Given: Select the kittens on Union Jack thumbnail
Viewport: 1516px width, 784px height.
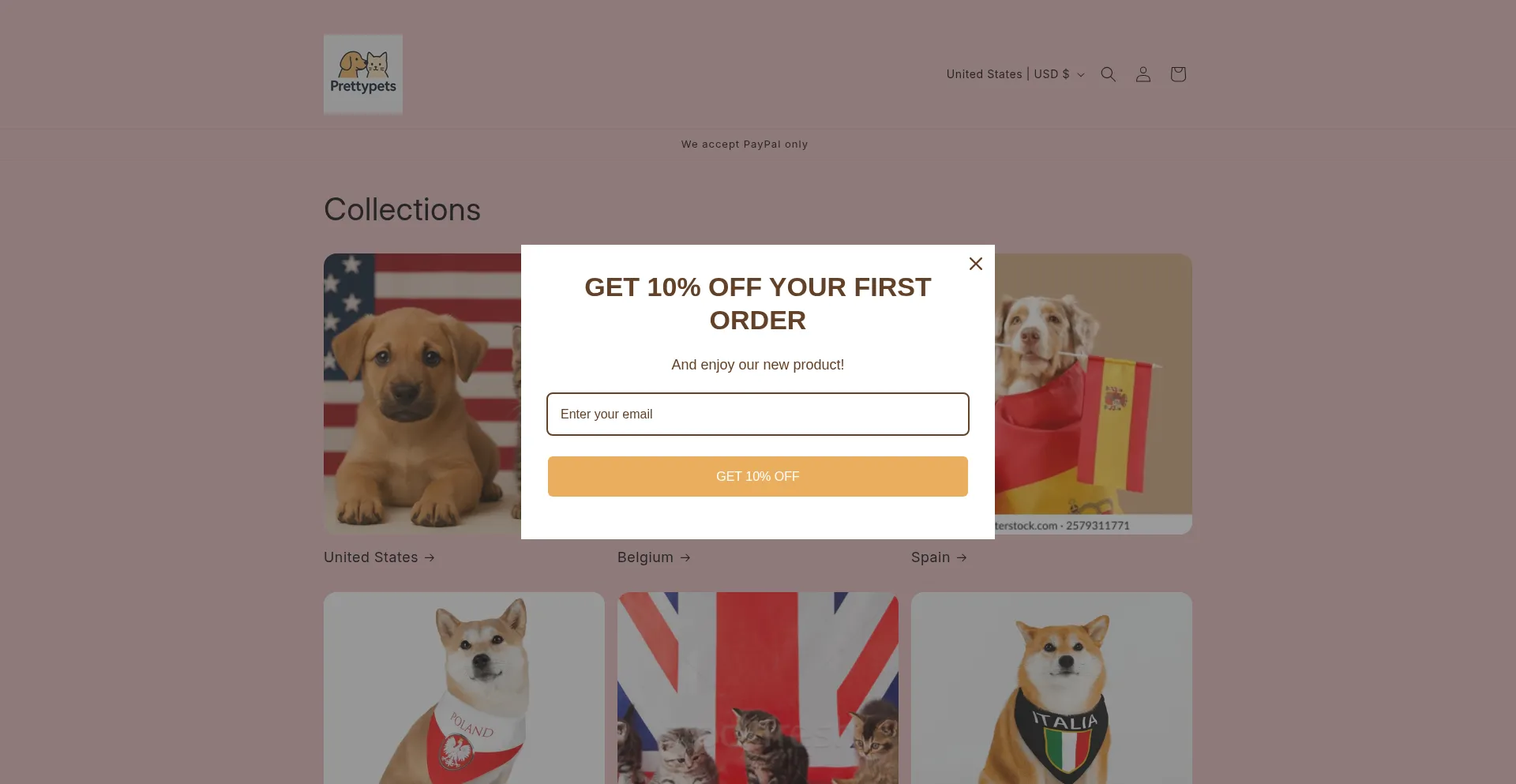Looking at the screenshot, I should (x=758, y=688).
